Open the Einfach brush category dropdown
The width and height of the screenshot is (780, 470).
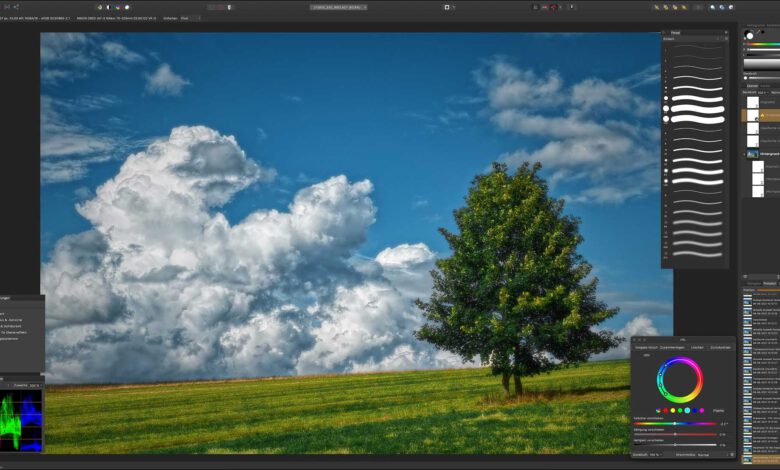[x=695, y=39]
